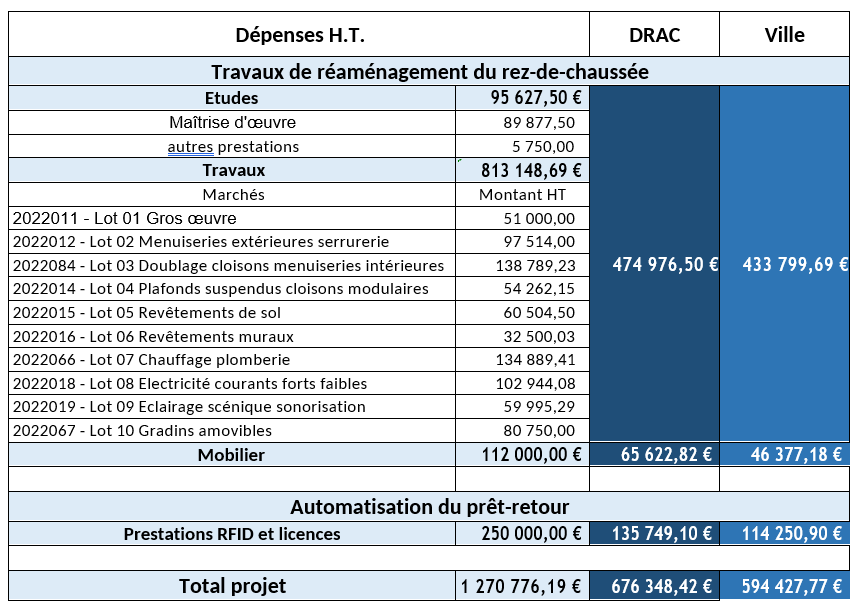Select the 'Automatisation du prêt-retour' heading
The width and height of the screenshot is (859, 611).
[x=430, y=507]
